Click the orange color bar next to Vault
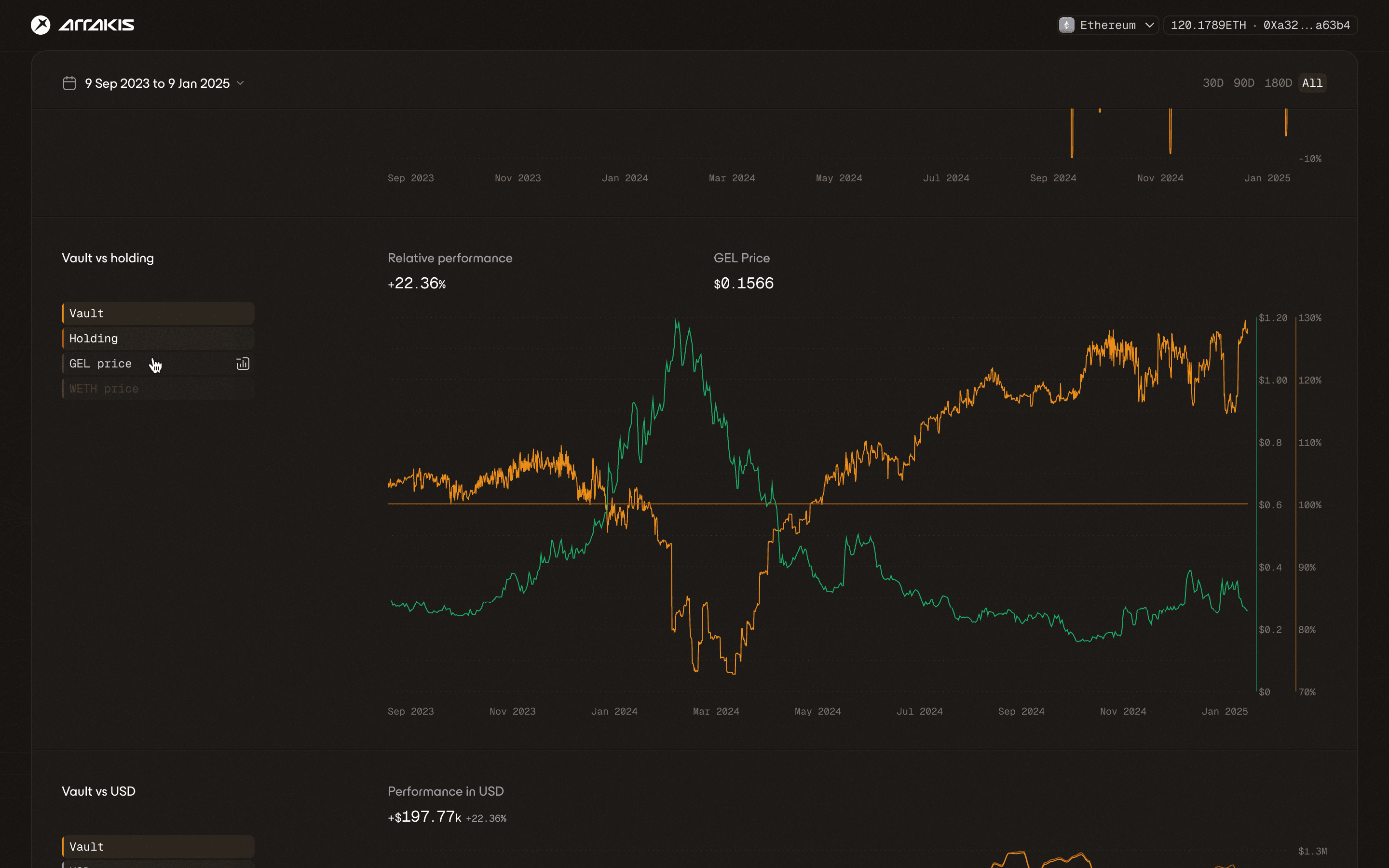The width and height of the screenshot is (1389, 868). coord(63,313)
